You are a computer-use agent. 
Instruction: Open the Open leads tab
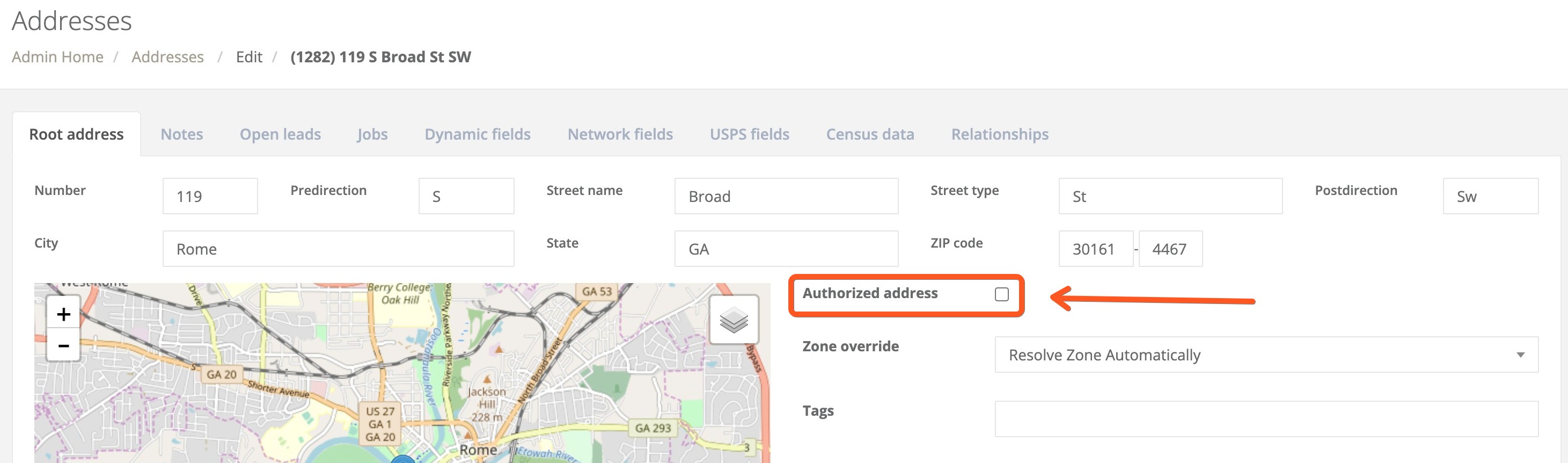pyautogui.click(x=280, y=134)
